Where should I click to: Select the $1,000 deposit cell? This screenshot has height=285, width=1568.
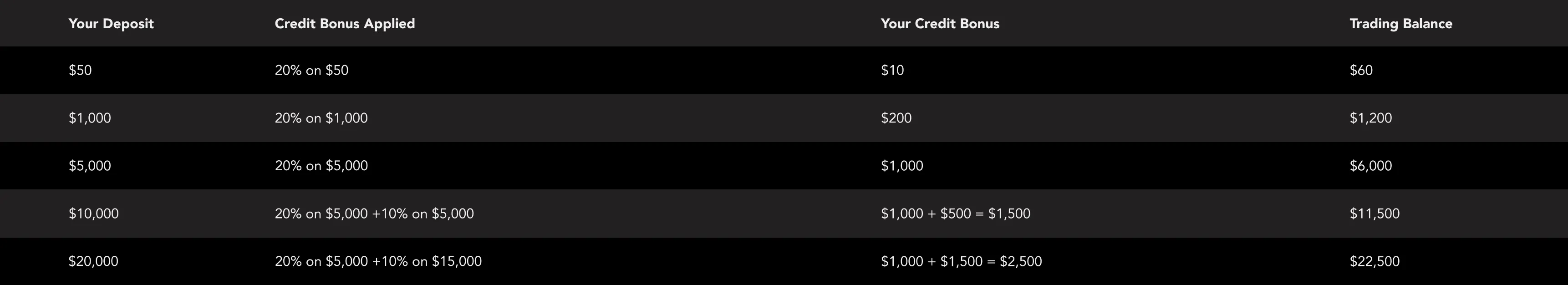point(90,118)
